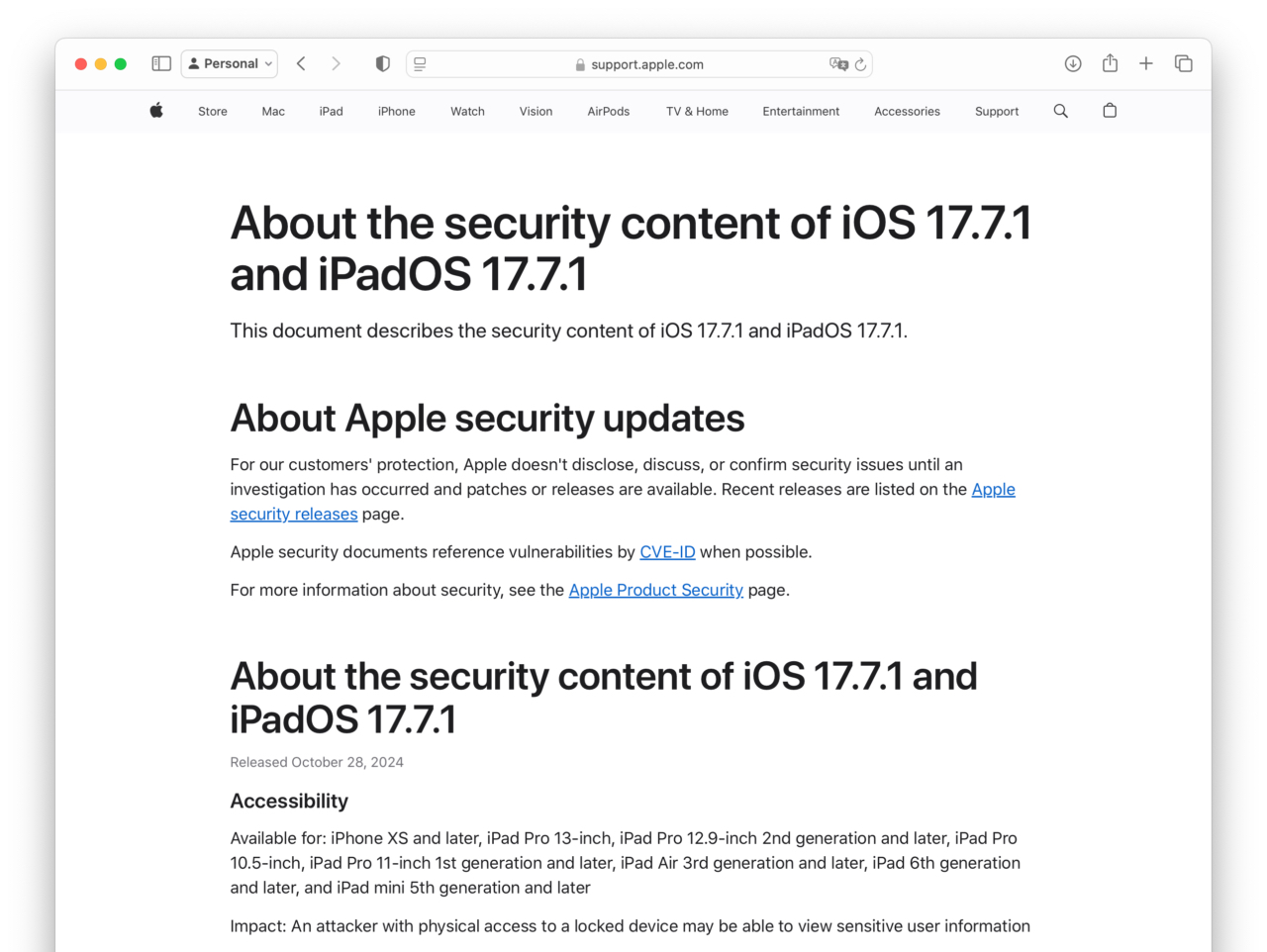This screenshot has height=952, width=1267.
Task: Go forward to next page
Action: pos(336,63)
